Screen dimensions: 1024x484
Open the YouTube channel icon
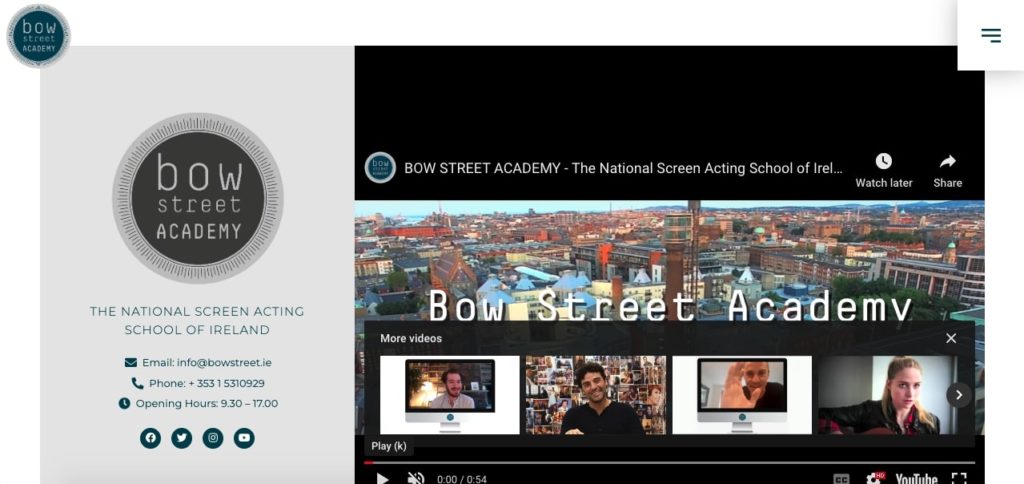(244, 438)
